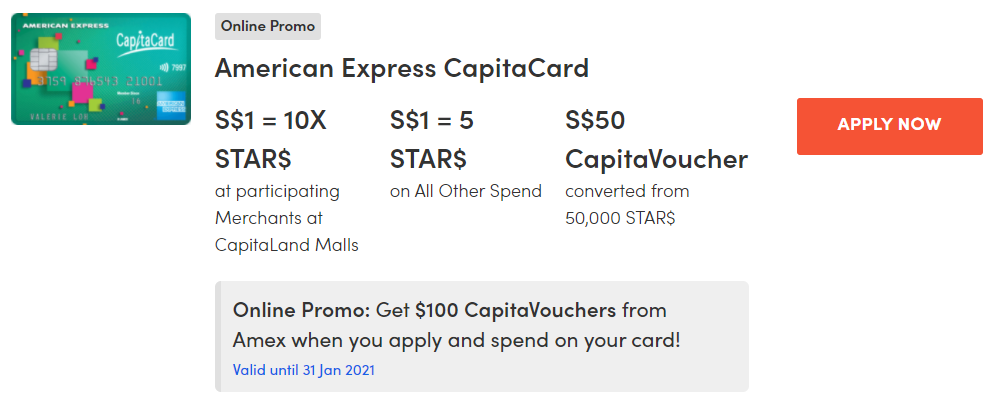The image size is (999, 401).
Task: Click 'on All Other Spend' description
Action: pyautogui.click(x=465, y=191)
